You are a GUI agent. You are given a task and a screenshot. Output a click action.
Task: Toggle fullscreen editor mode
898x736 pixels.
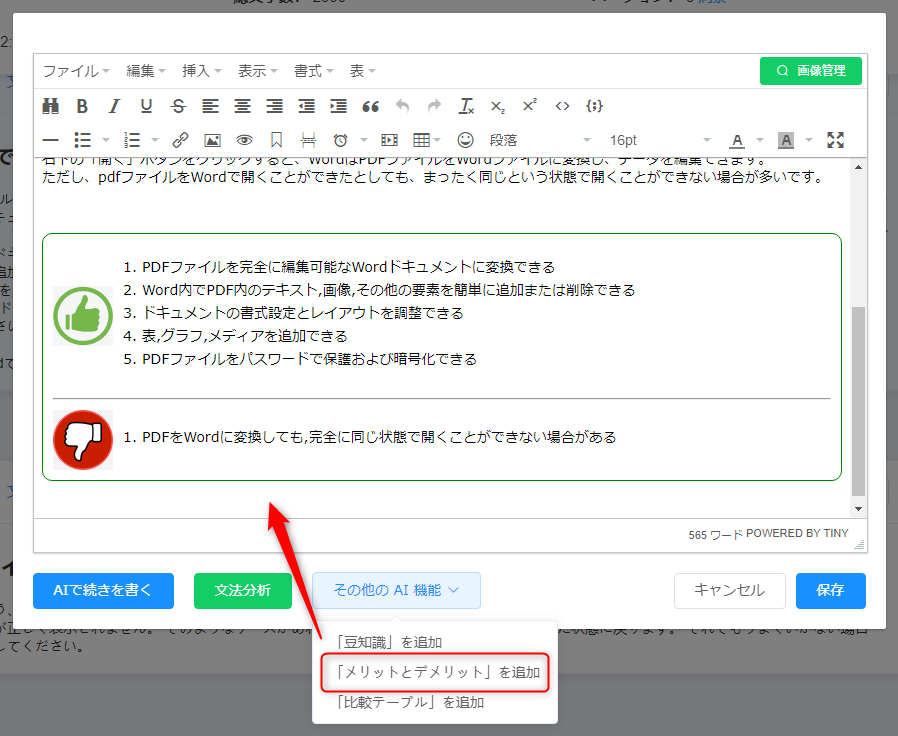836,140
